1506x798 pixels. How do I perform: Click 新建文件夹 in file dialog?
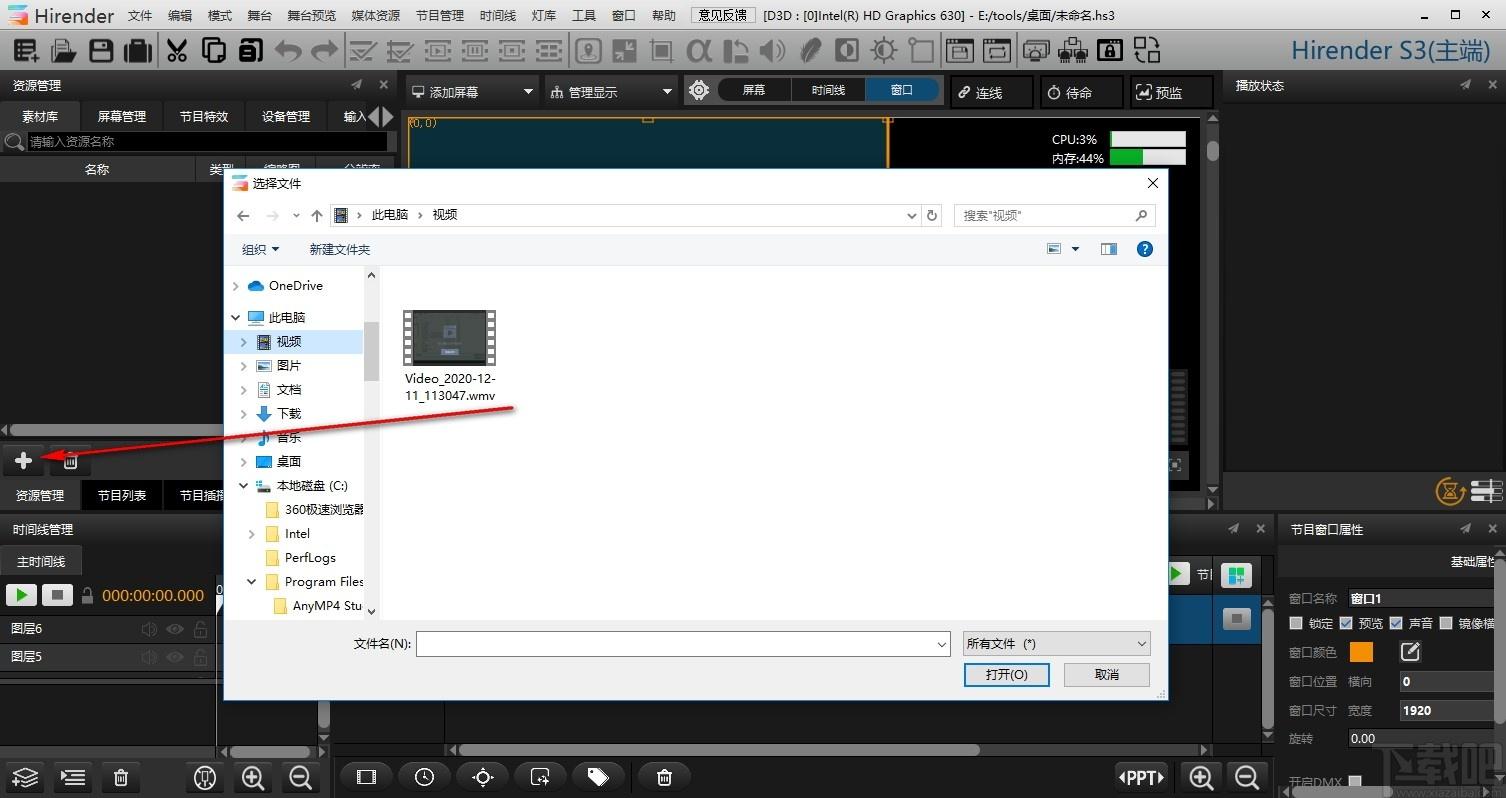340,249
